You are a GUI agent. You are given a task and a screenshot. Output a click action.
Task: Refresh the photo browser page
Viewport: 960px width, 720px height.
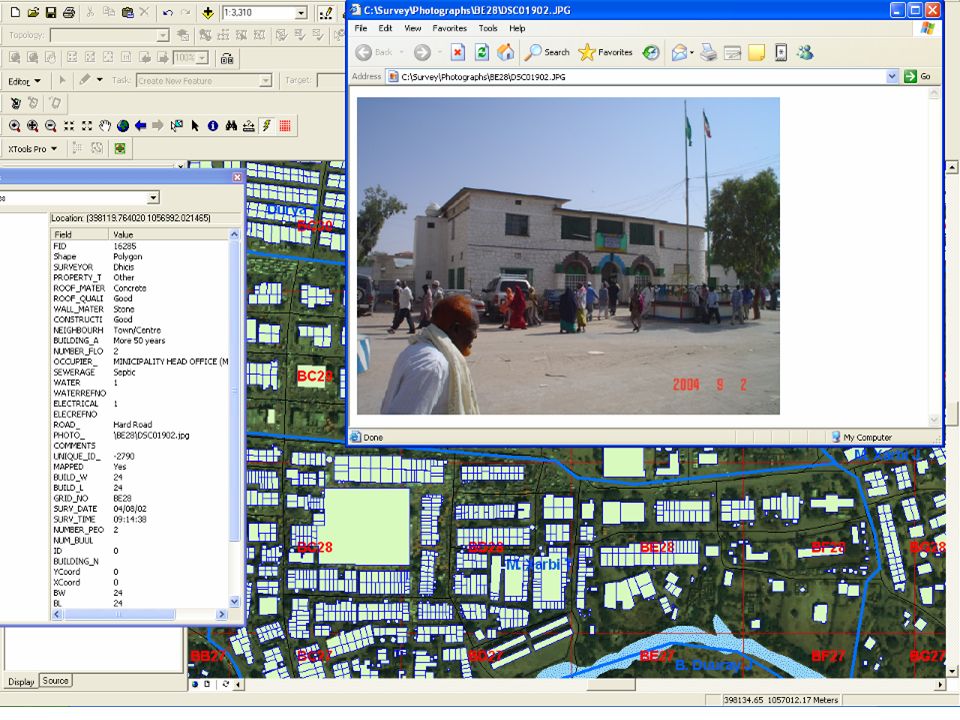pyautogui.click(x=482, y=53)
